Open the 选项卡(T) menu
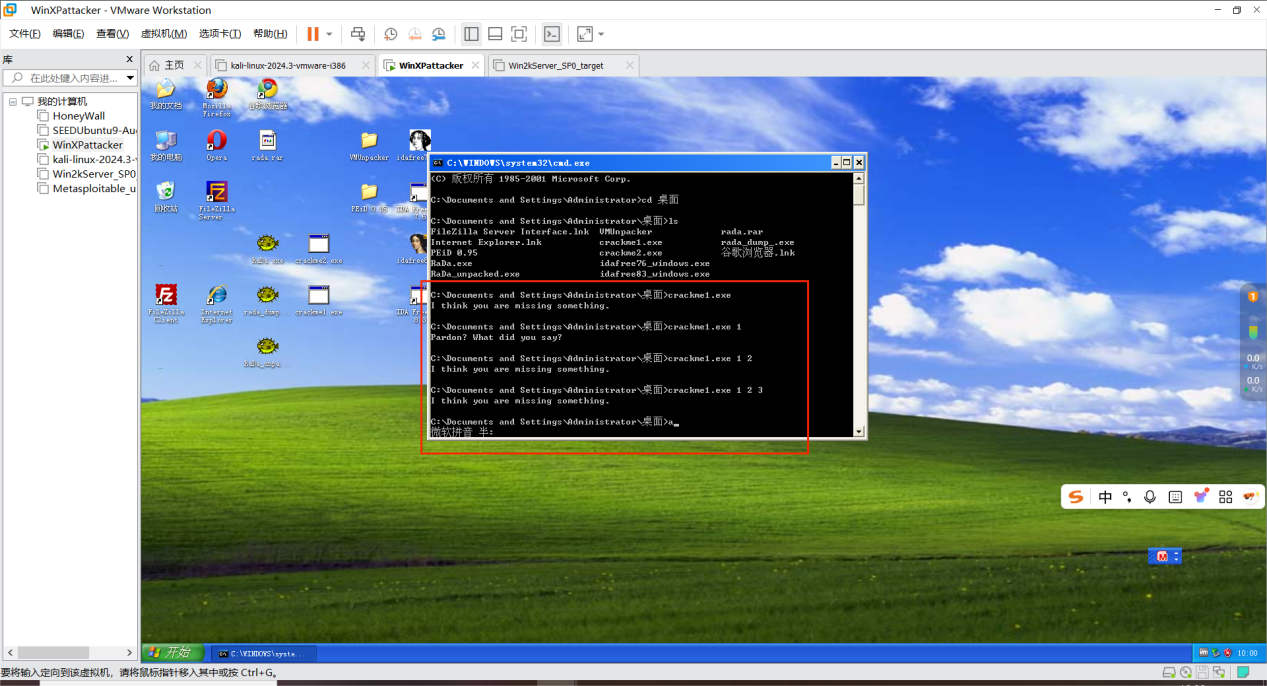 (220, 34)
